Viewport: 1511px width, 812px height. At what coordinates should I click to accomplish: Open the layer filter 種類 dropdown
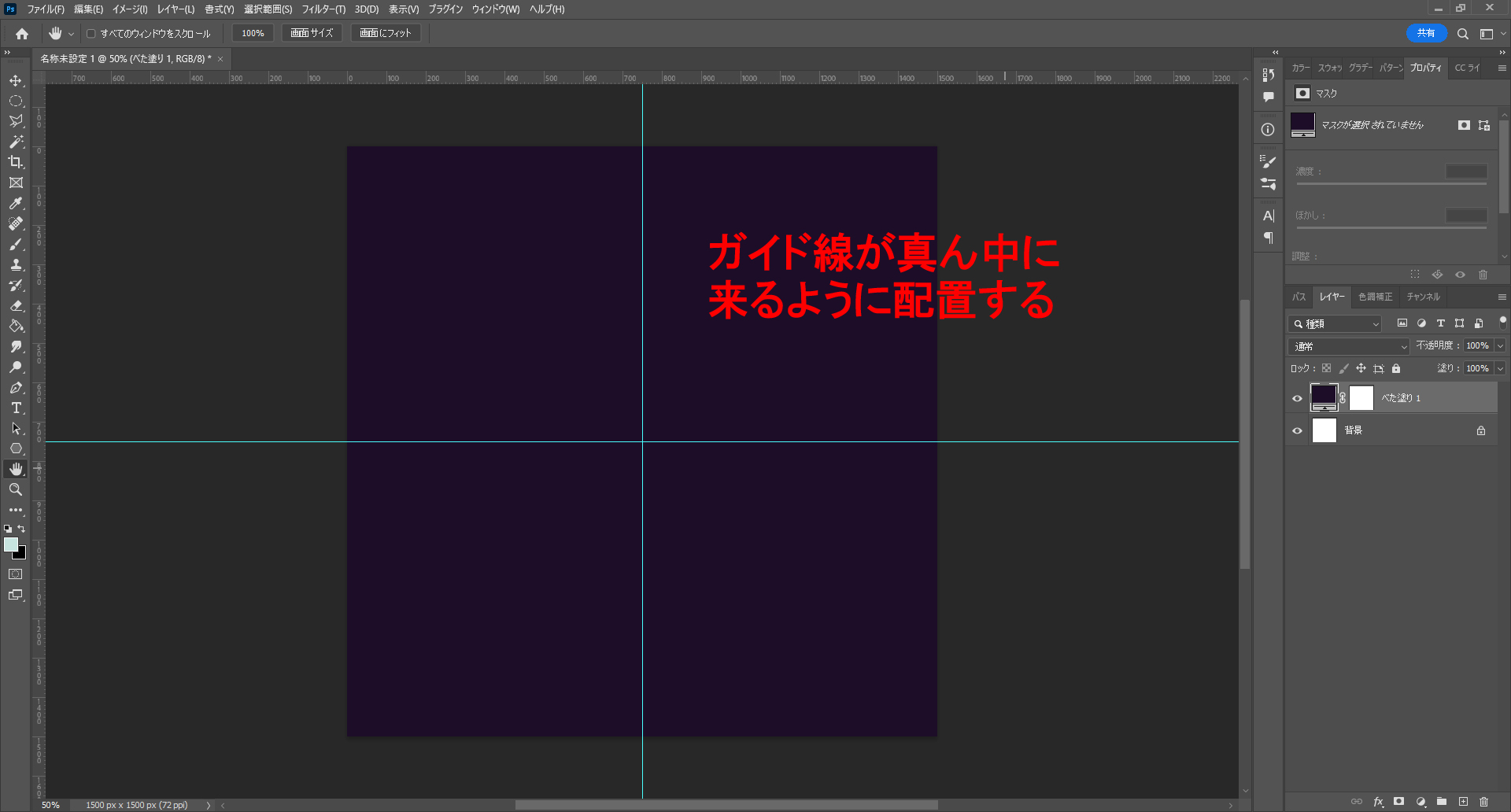(1336, 323)
